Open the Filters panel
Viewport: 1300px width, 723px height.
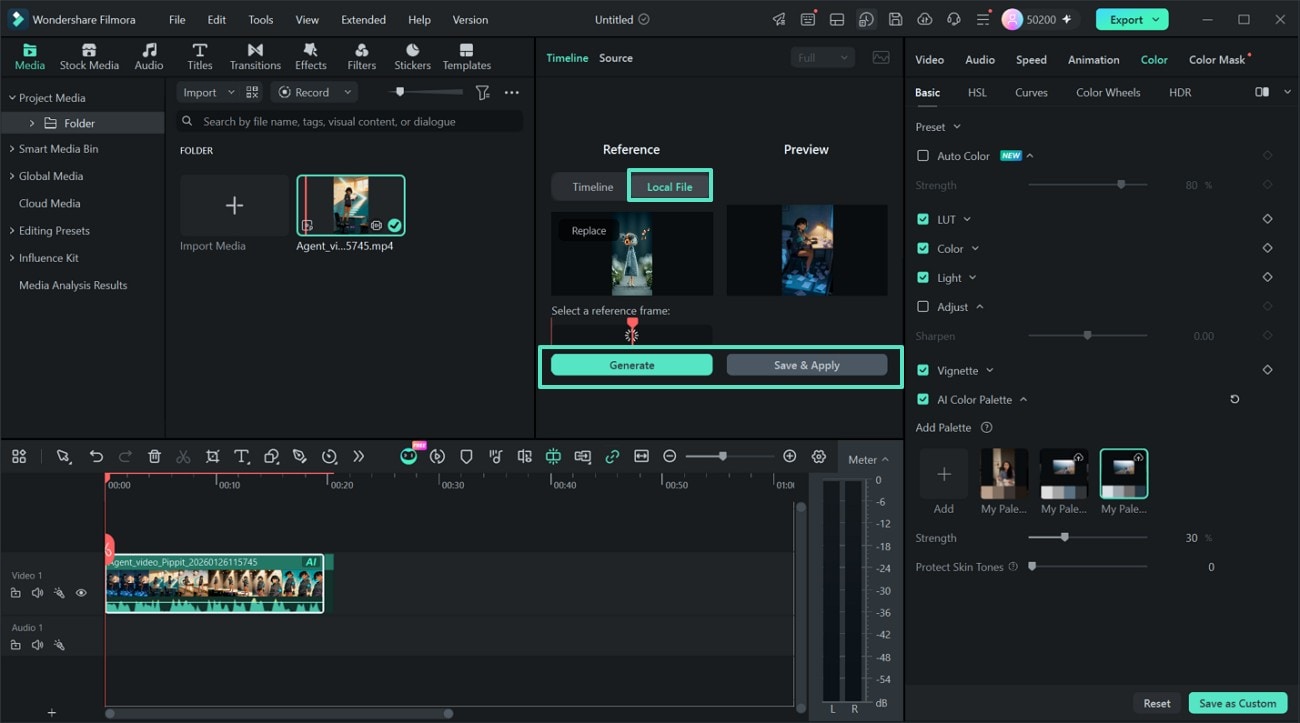tap(361, 57)
